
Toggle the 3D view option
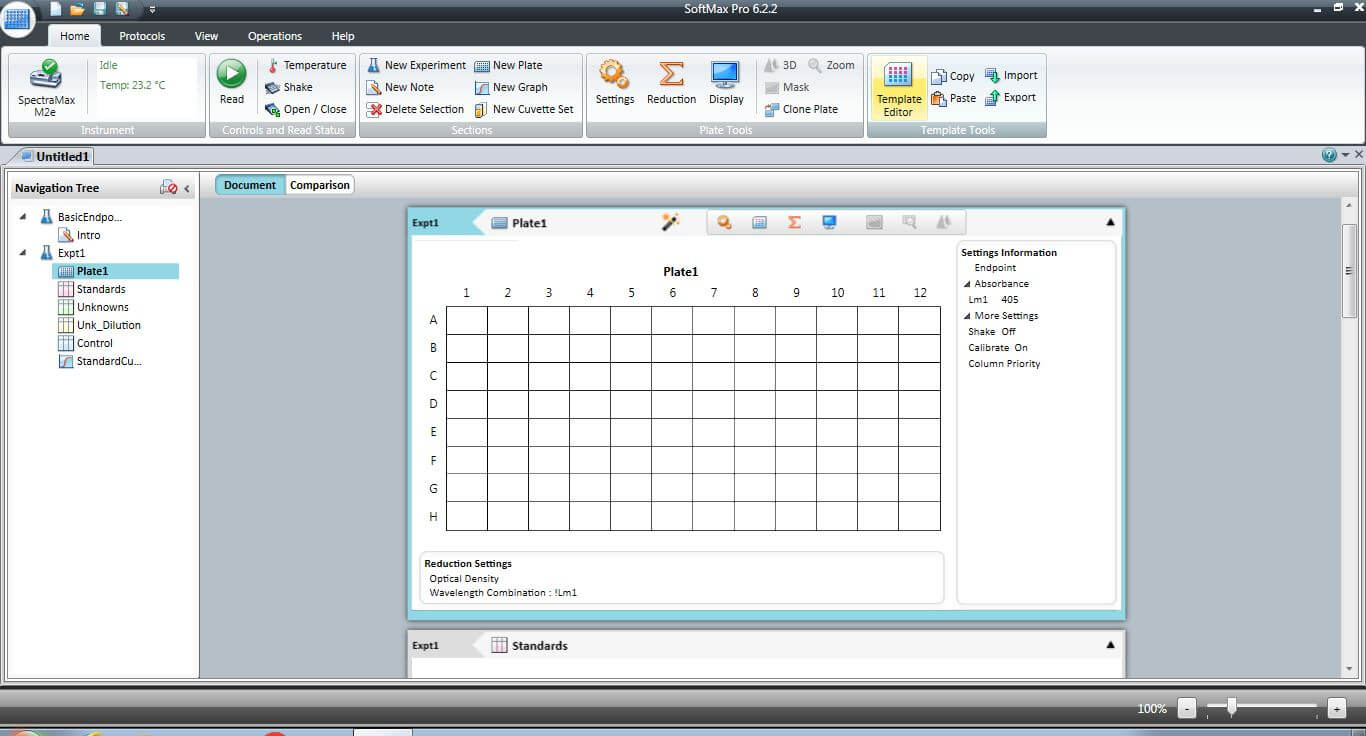(x=781, y=65)
